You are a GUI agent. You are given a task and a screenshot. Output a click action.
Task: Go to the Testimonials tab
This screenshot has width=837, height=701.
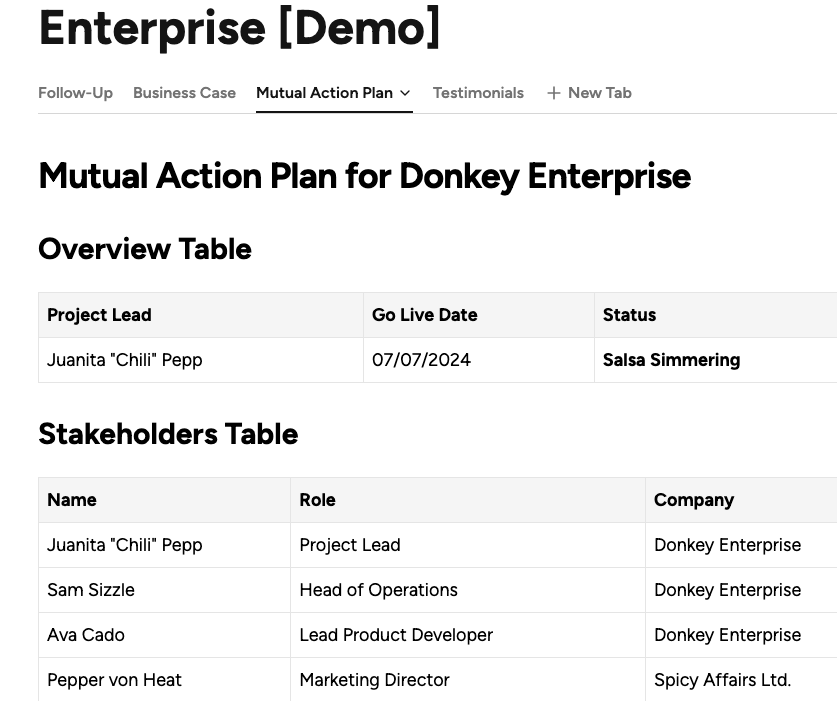(x=478, y=93)
